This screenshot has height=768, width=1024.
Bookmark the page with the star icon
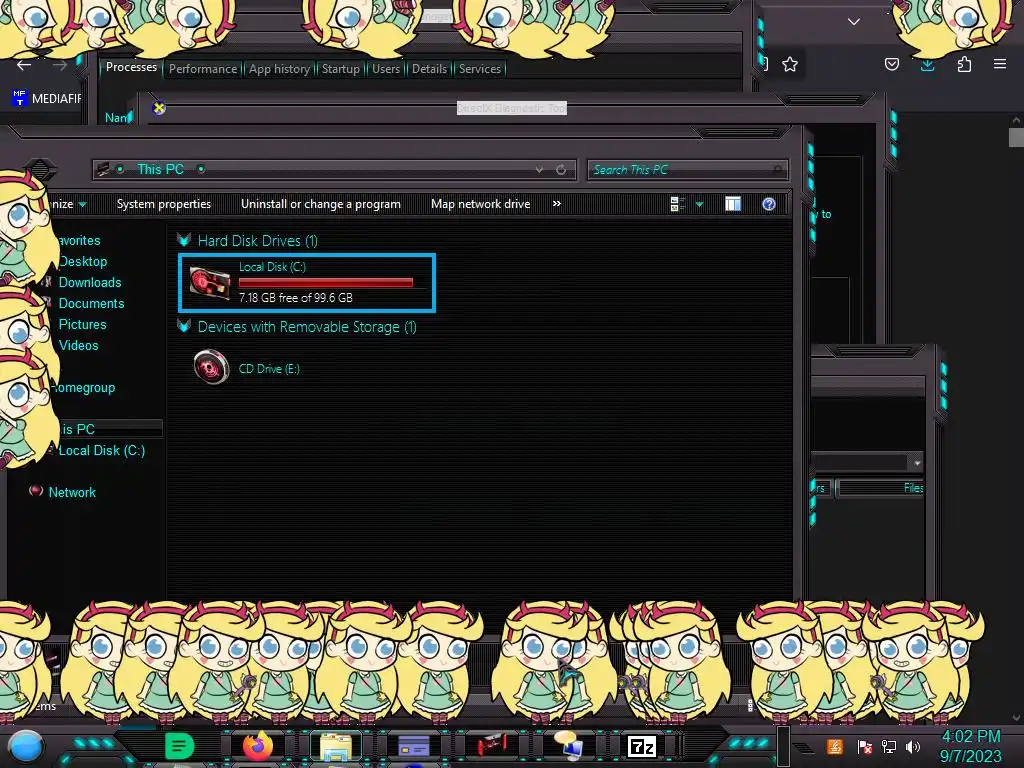[x=790, y=64]
